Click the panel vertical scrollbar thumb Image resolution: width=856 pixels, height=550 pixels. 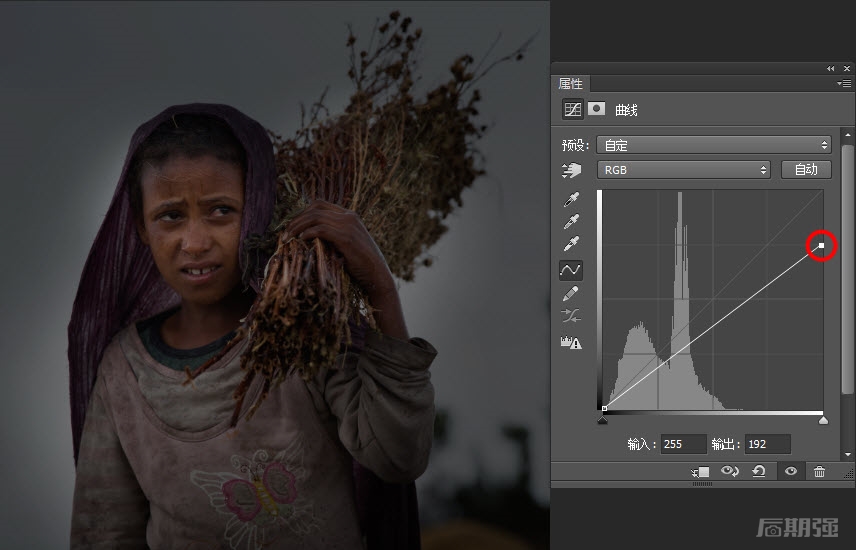tap(847, 269)
